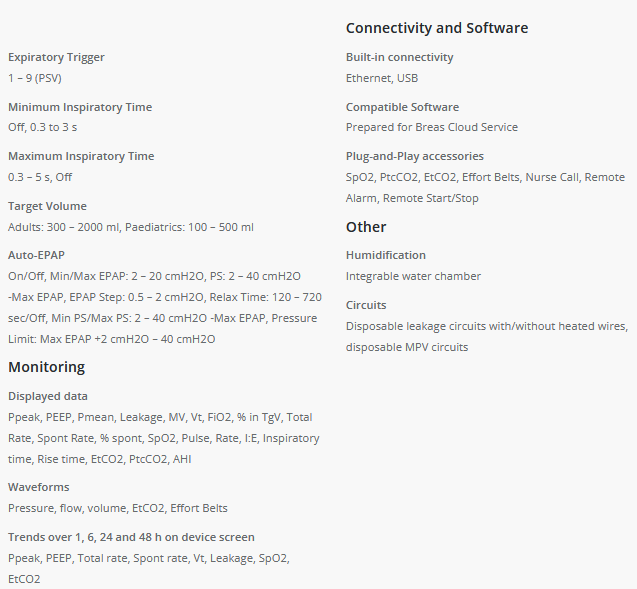Select the Expiratory Trigger label
The height and width of the screenshot is (589, 637).
pyautogui.click(x=56, y=58)
